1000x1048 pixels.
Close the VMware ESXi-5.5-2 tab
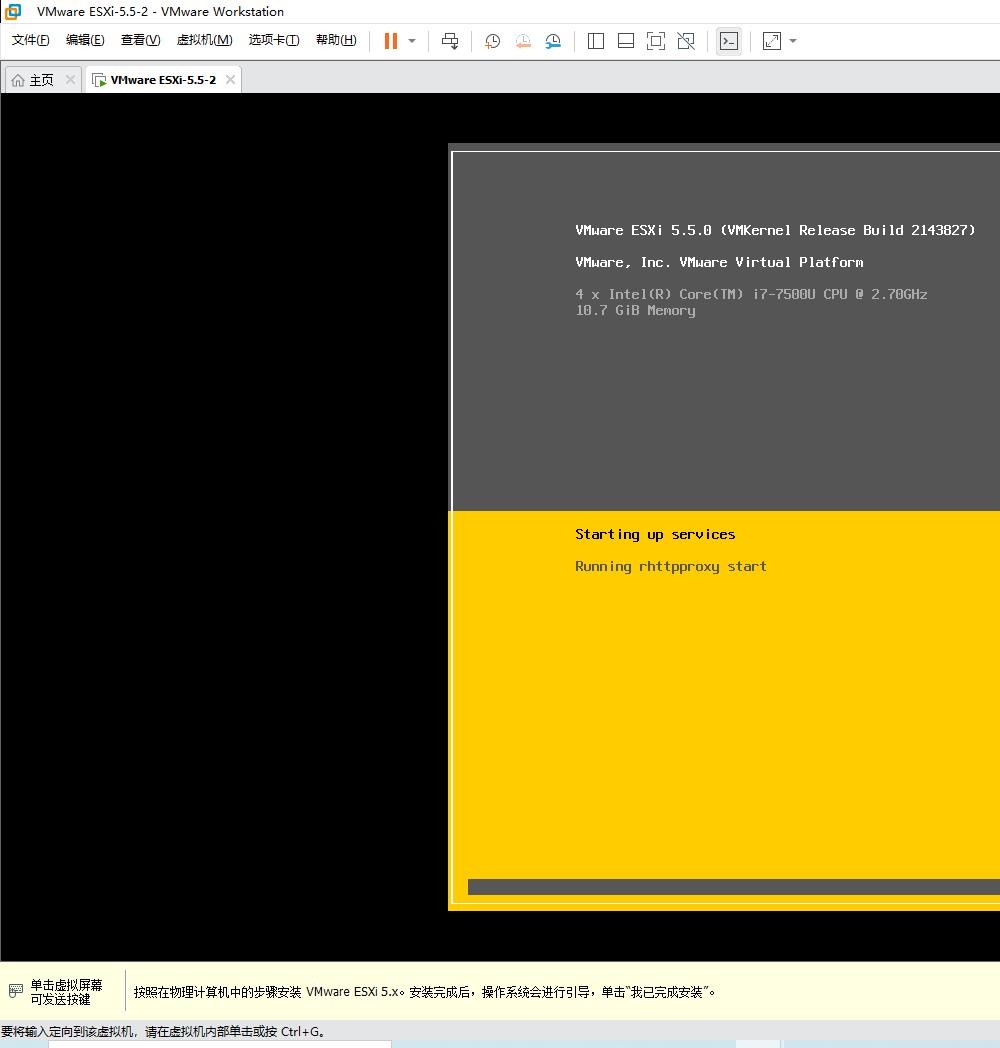230,80
